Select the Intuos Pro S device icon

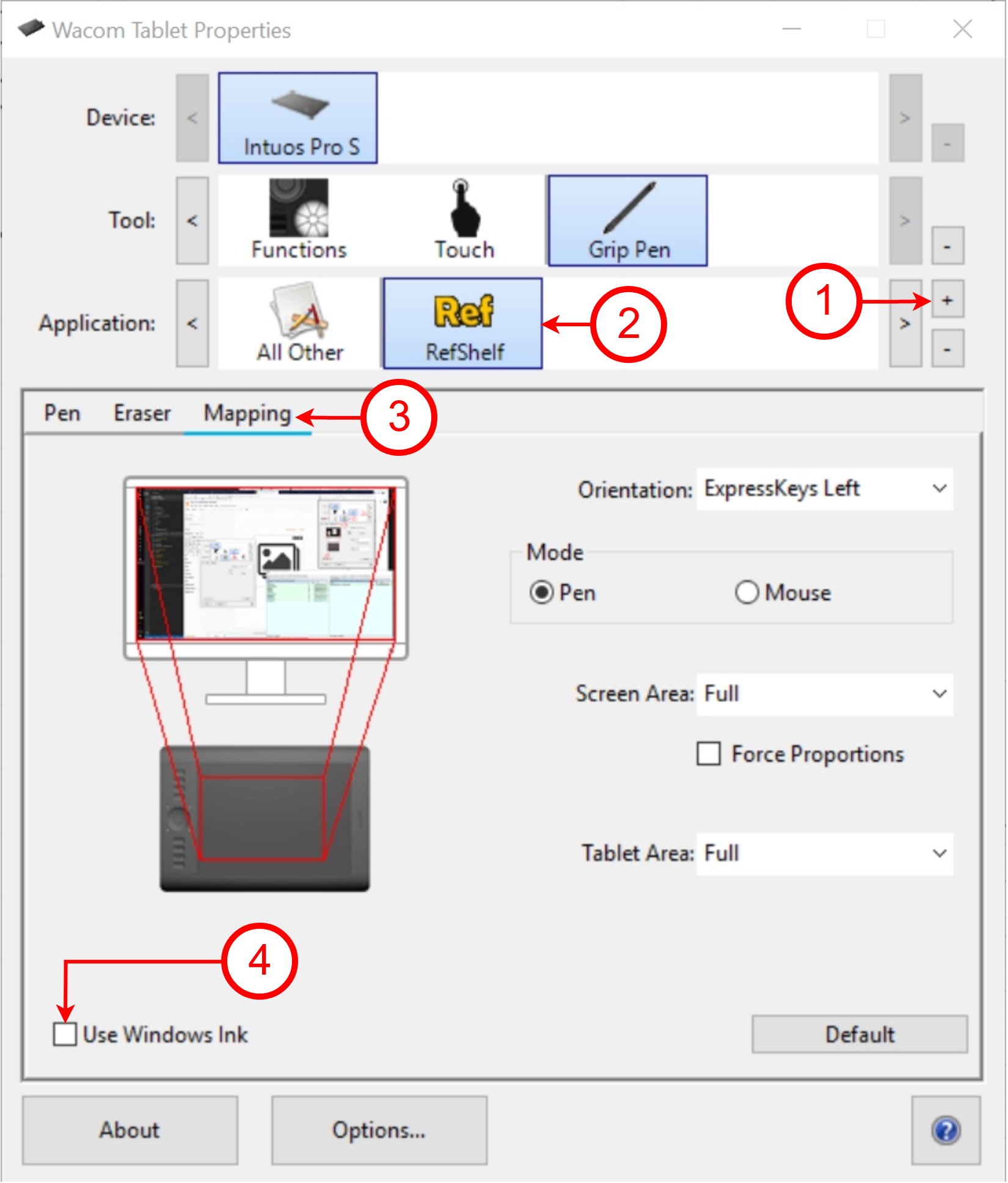point(298,118)
